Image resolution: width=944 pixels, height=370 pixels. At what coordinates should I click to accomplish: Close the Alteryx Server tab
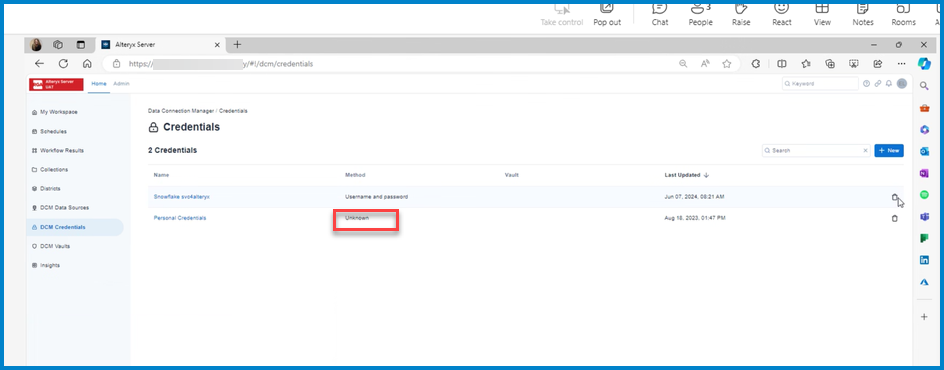(217, 45)
